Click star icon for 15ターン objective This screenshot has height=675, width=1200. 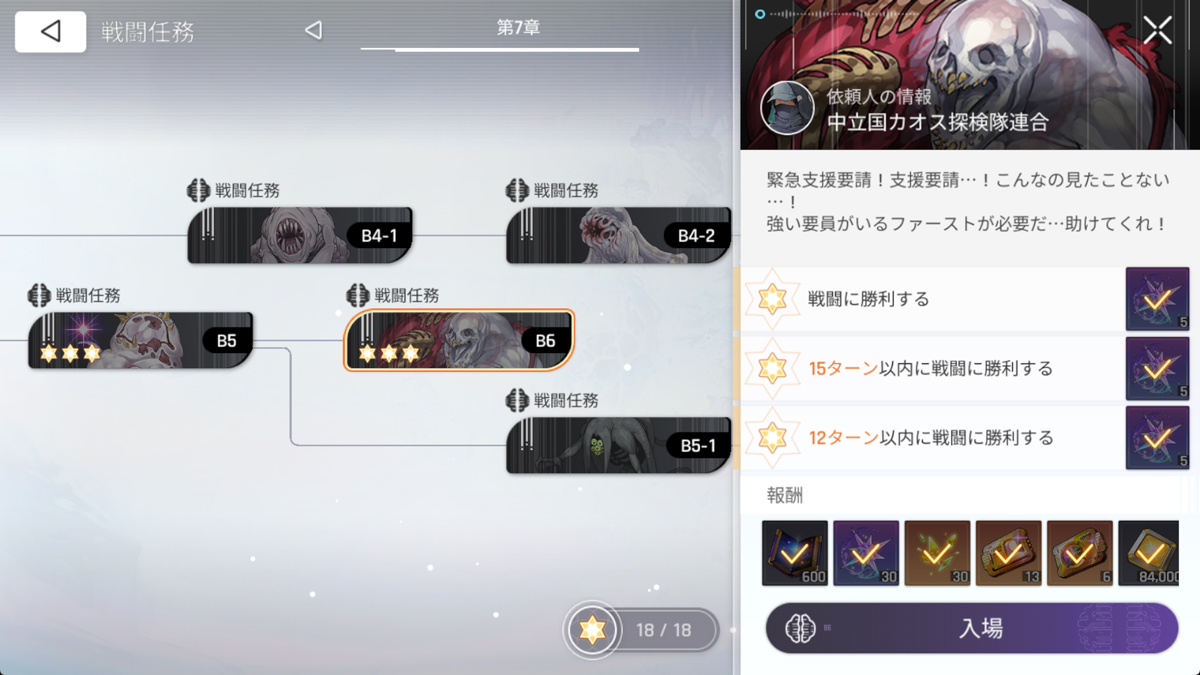[772, 368]
